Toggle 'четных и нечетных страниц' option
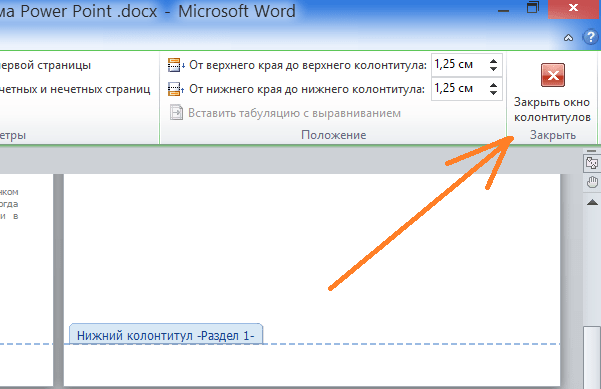Image resolution: width=601 pixels, height=389 pixels. pos(75,89)
